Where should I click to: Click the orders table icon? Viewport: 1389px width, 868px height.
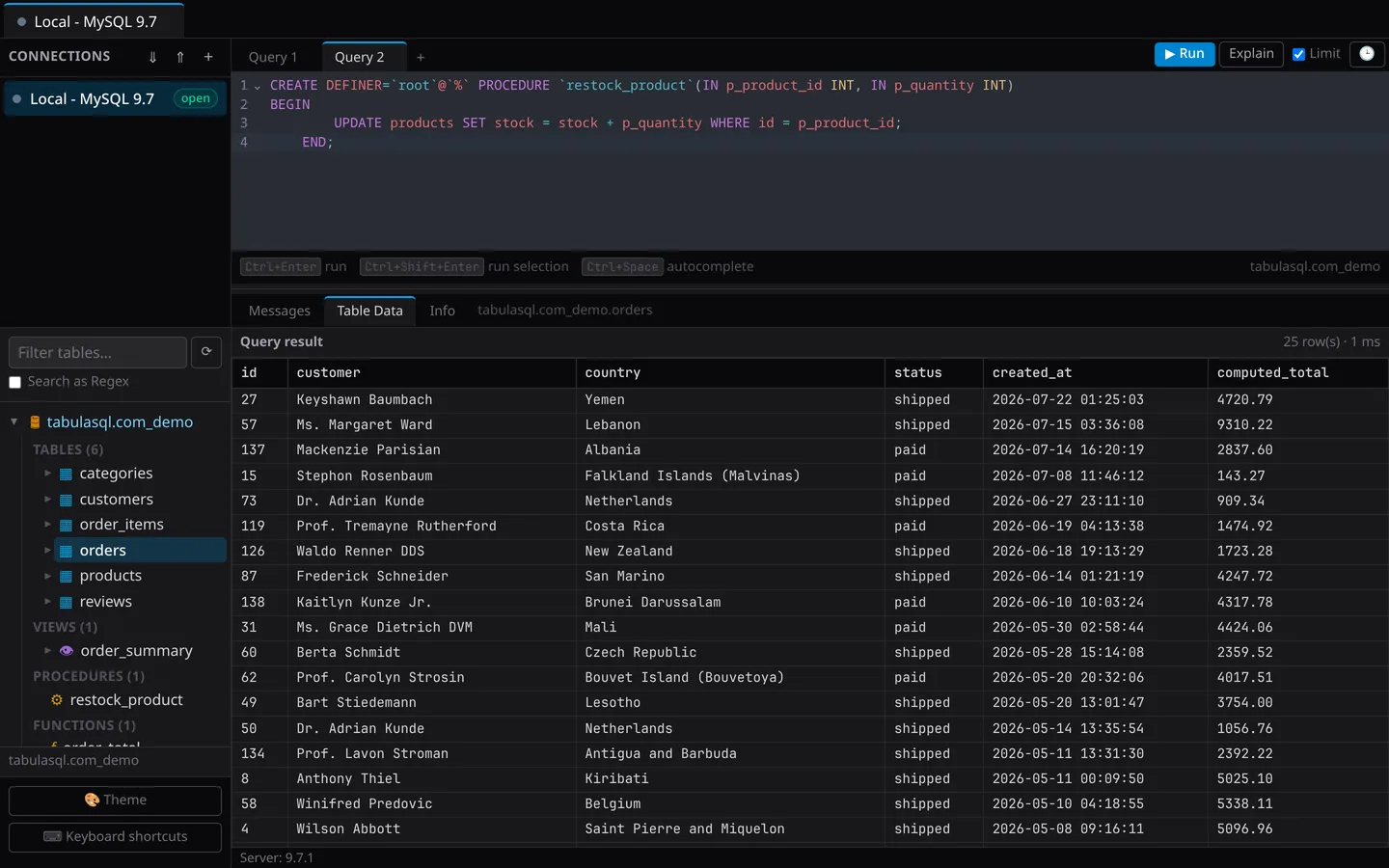point(66,551)
